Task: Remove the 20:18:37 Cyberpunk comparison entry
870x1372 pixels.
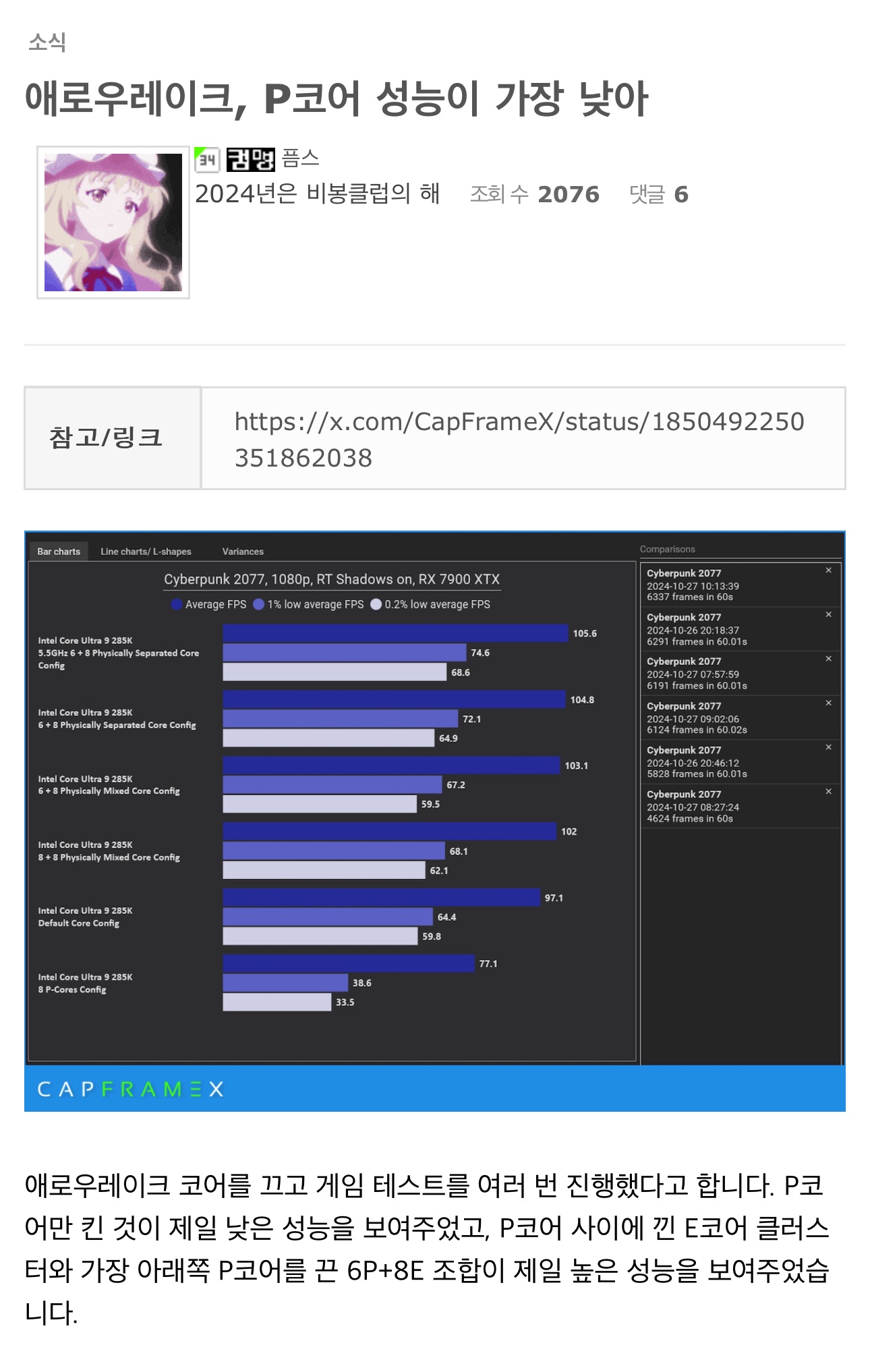Action: 828,614
